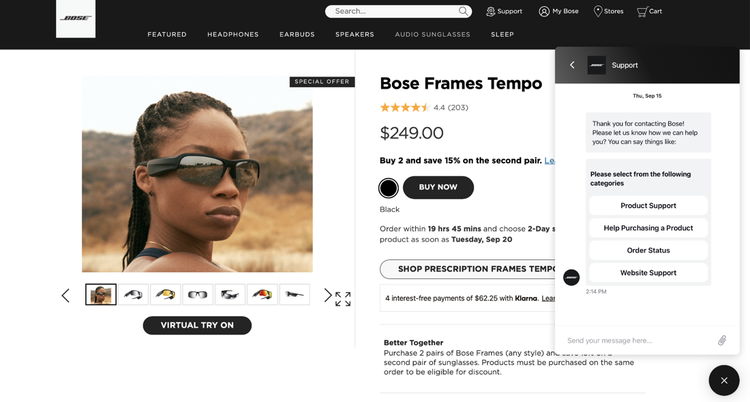Type in the chat message field
The image size is (750, 402).
coord(635,340)
